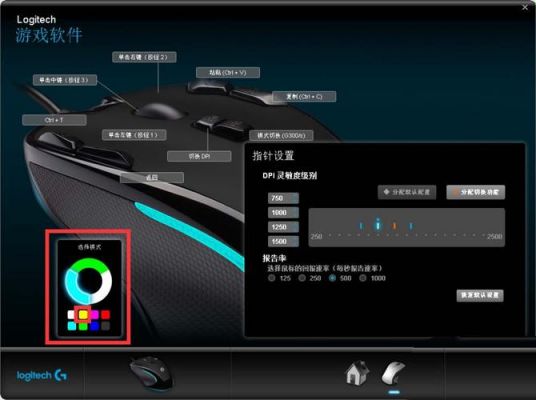Select the 单击左键 (按钮 1) button label

pyautogui.click(x=134, y=135)
